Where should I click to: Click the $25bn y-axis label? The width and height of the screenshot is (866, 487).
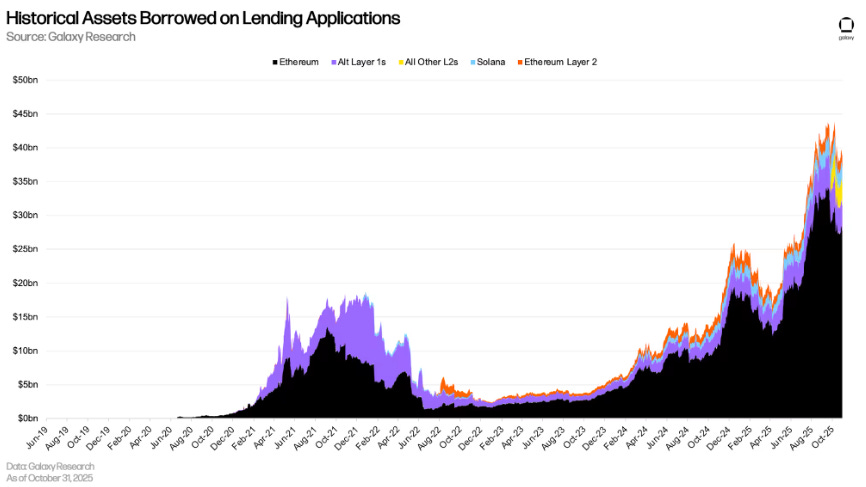[25, 249]
